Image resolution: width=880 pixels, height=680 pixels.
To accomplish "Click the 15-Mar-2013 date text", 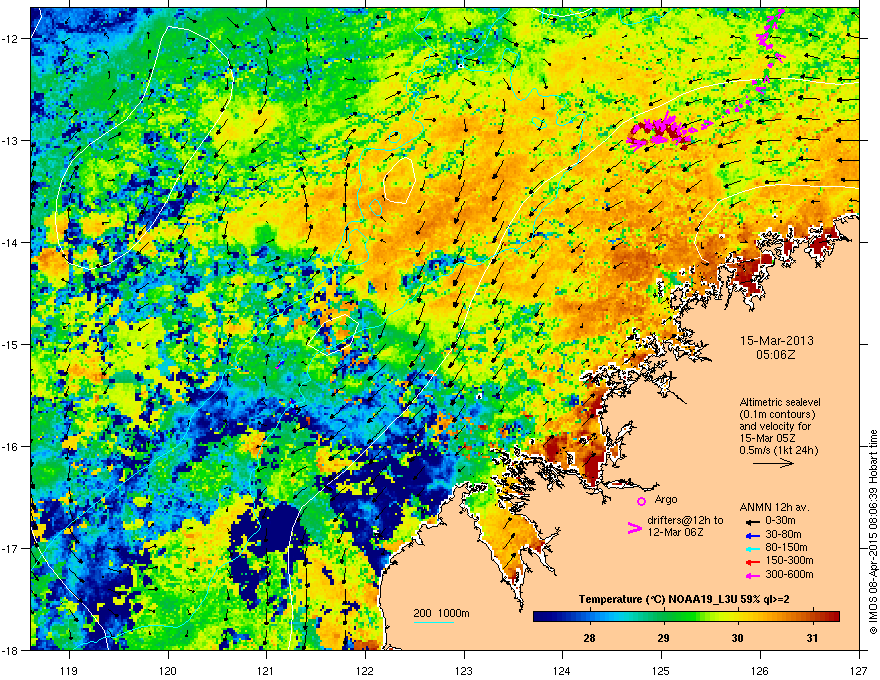I will [x=777, y=341].
